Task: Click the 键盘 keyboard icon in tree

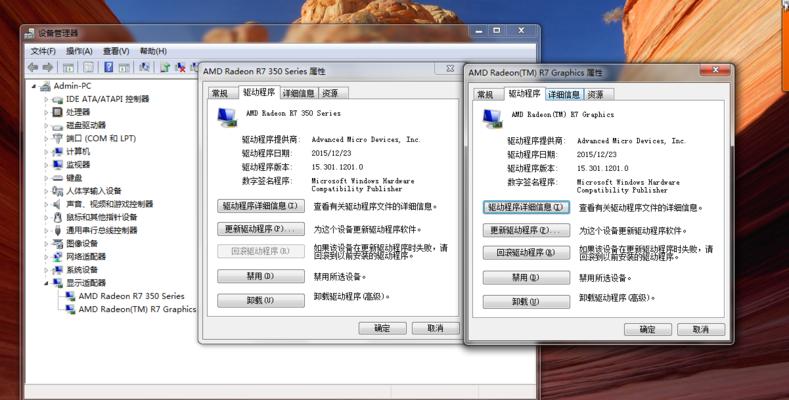Action: [x=57, y=178]
